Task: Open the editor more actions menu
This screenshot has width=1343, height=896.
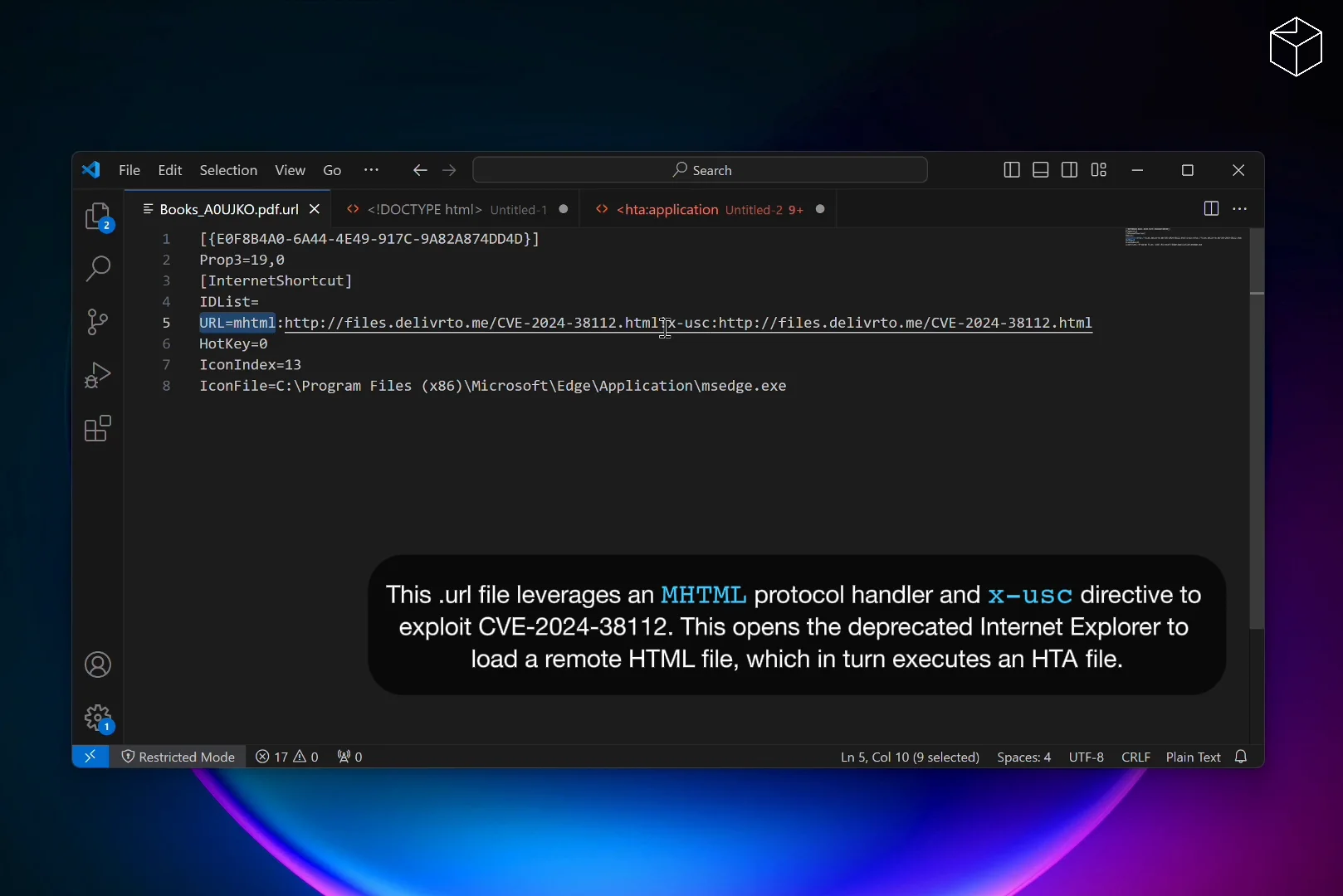Action: point(1240,208)
